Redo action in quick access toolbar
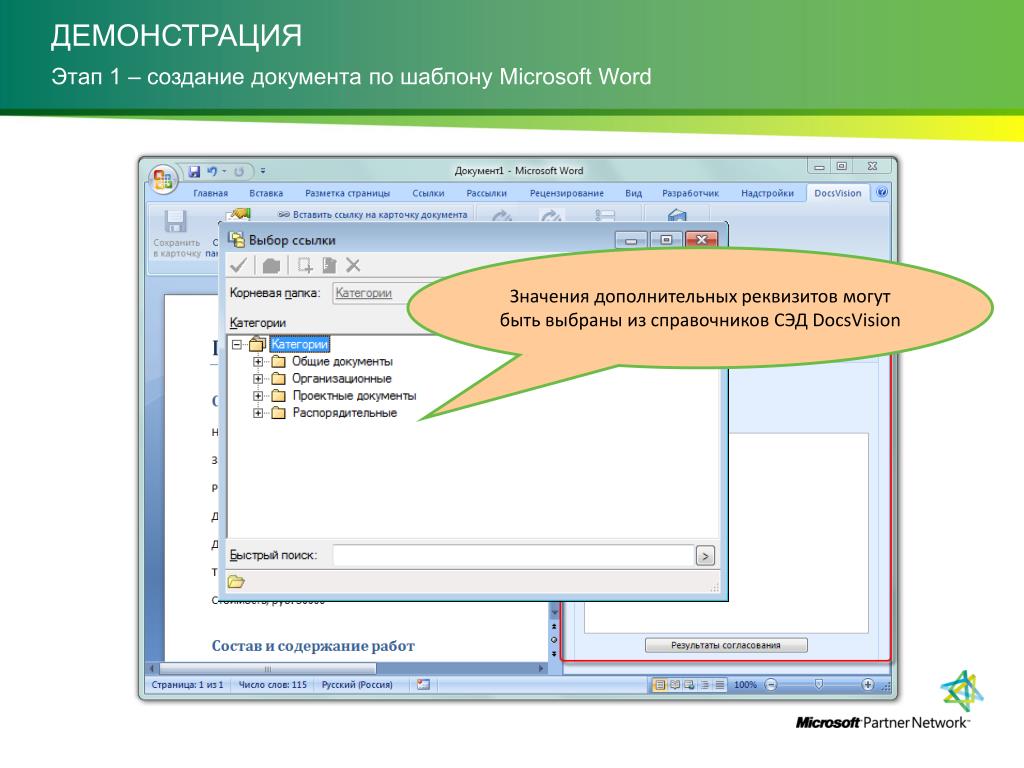The height and width of the screenshot is (768, 1024). point(239,171)
